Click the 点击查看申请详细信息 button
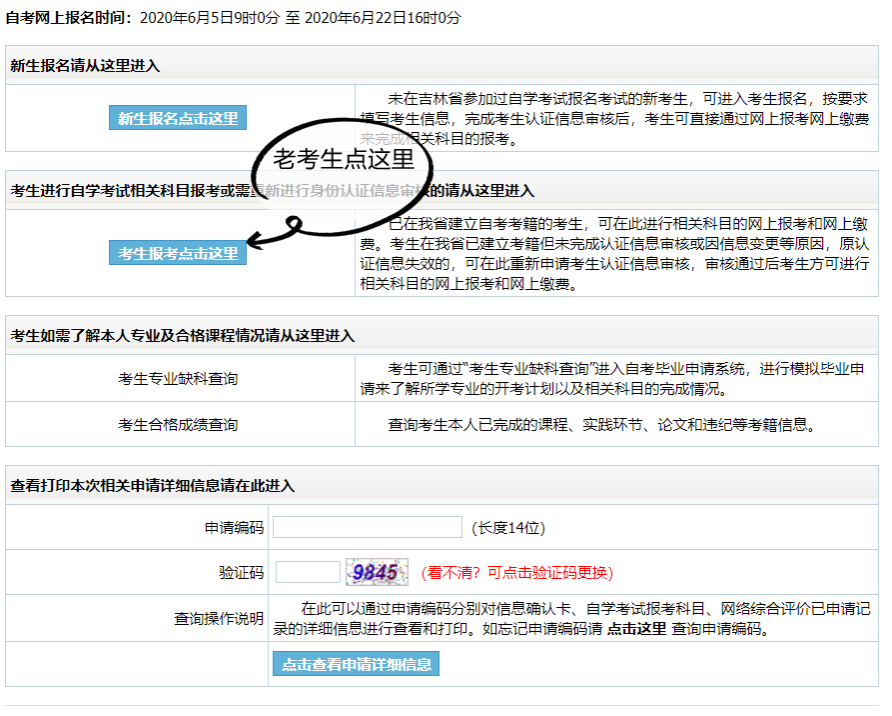The height and width of the screenshot is (716, 892). (x=356, y=664)
